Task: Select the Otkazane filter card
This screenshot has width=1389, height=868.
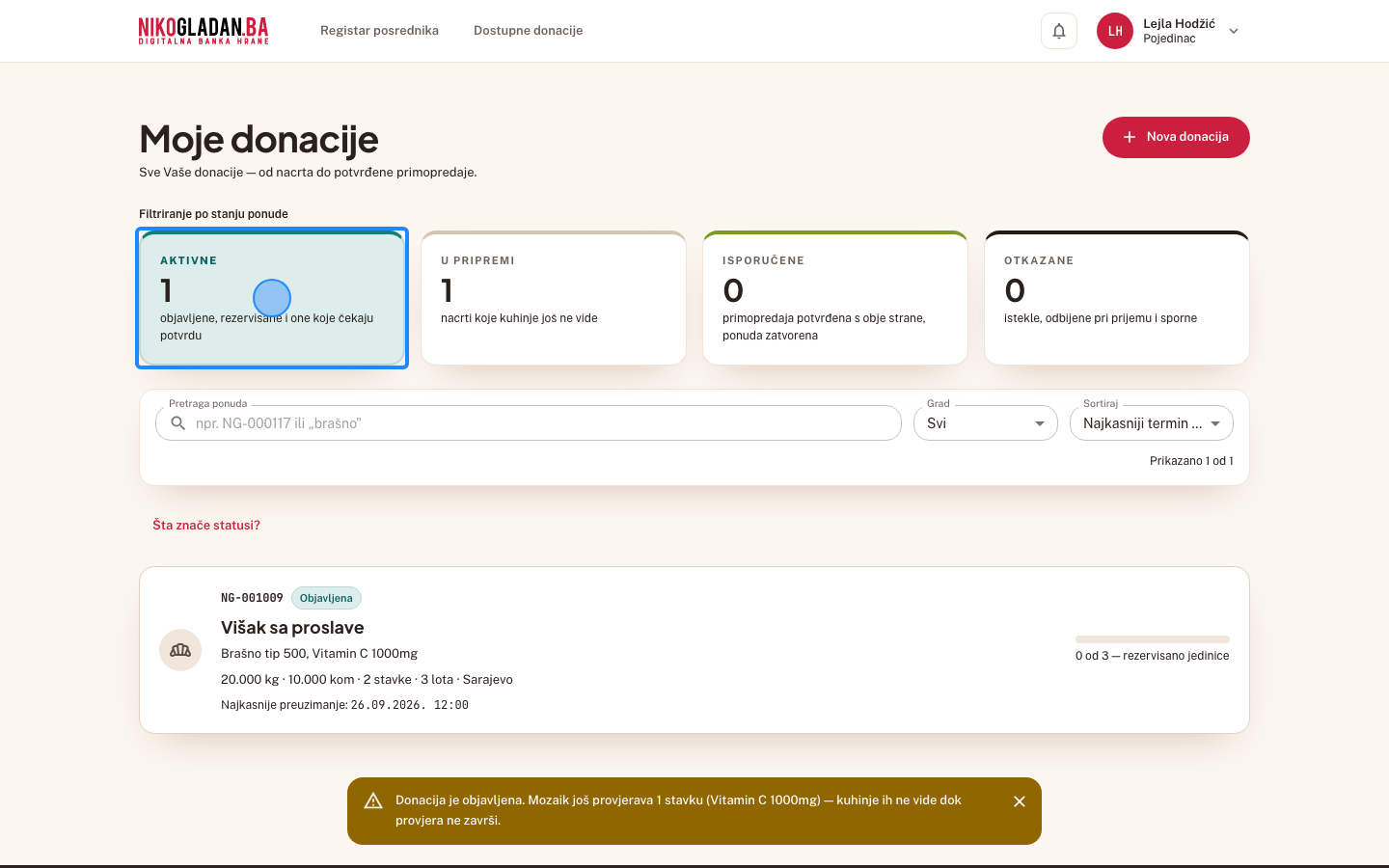Action: click(x=1117, y=298)
